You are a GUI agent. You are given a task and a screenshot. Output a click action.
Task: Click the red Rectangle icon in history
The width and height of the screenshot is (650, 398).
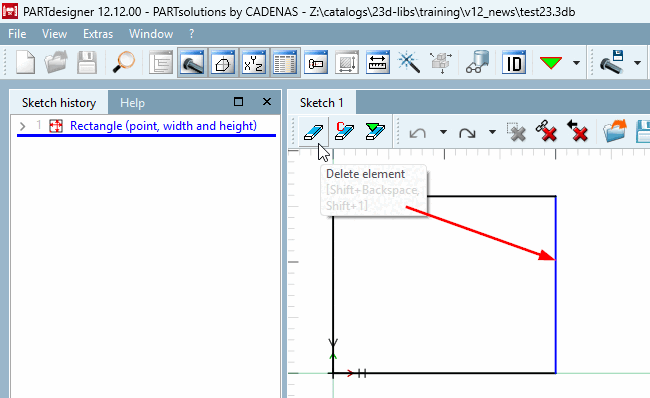[56, 126]
